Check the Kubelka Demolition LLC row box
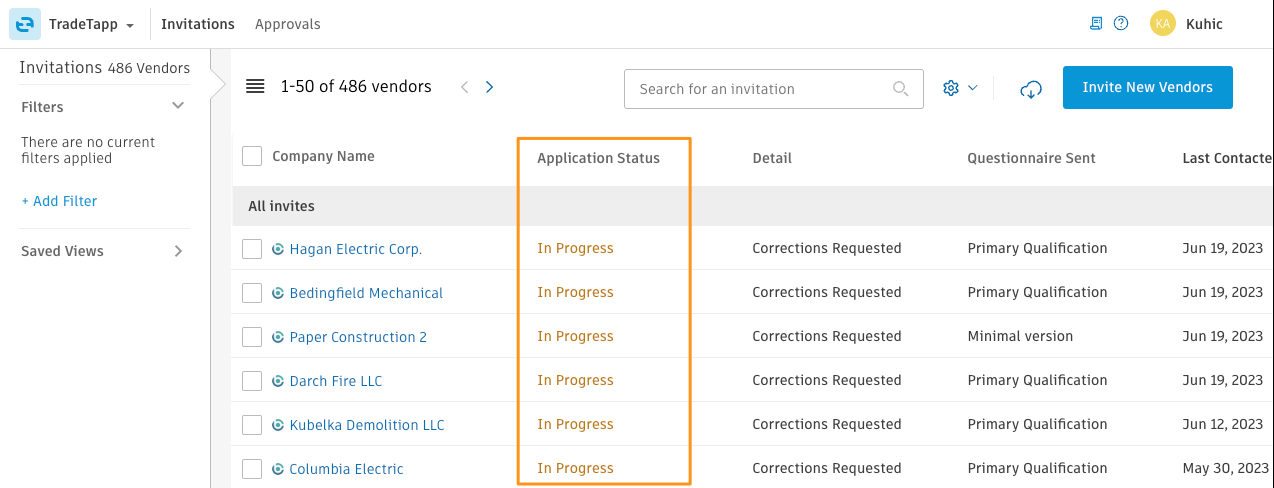Screen dimensions: 1274x488 click(x=252, y=425)
